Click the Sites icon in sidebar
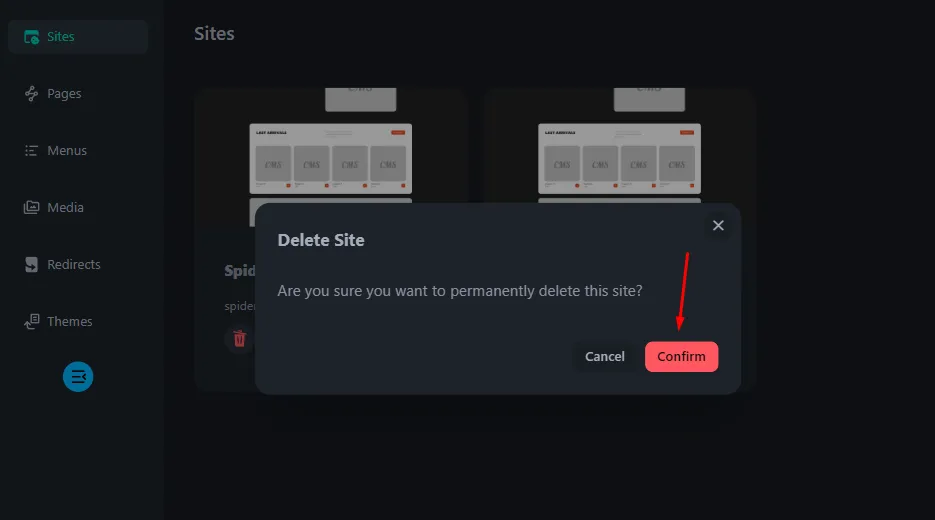 point(32,37)
